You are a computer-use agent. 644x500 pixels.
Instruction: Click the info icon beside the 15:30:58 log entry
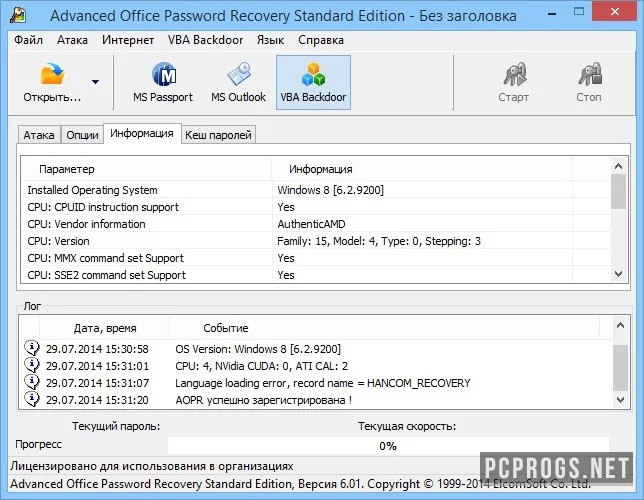tap(32, 348)
